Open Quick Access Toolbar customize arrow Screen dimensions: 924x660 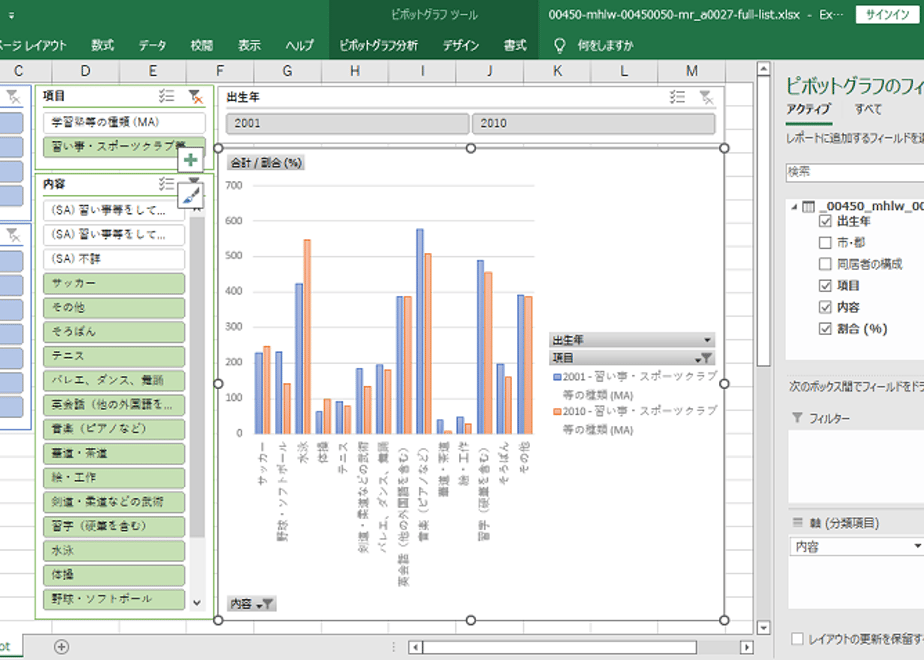(11, 16)
